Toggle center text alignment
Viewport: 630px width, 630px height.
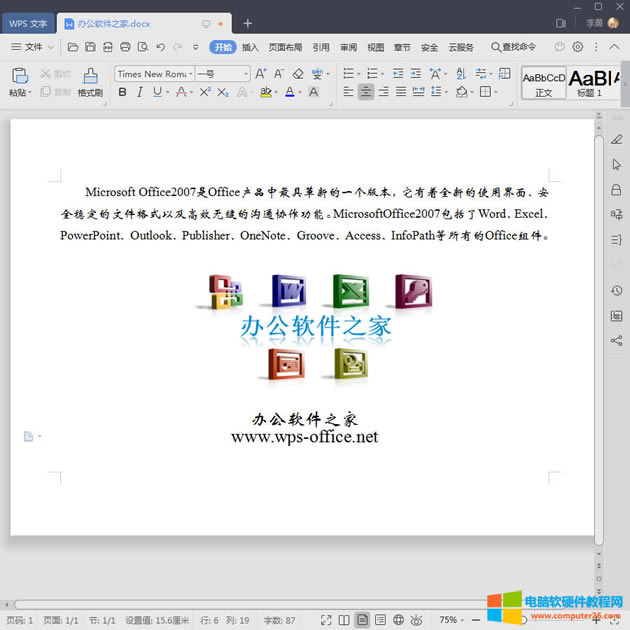[x=366, y=92]
